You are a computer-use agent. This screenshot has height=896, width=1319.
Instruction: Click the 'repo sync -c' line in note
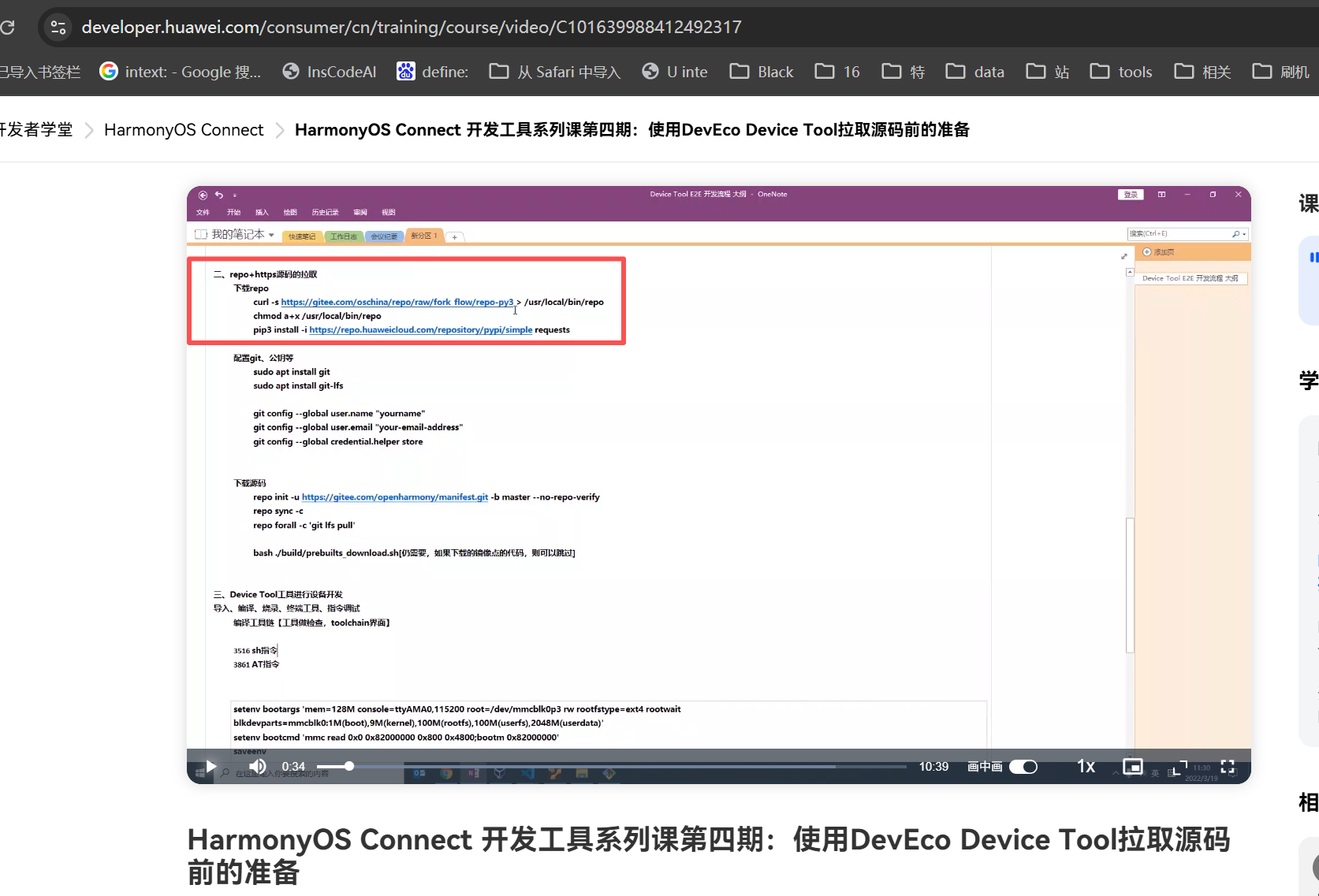[x=278, y=511]
